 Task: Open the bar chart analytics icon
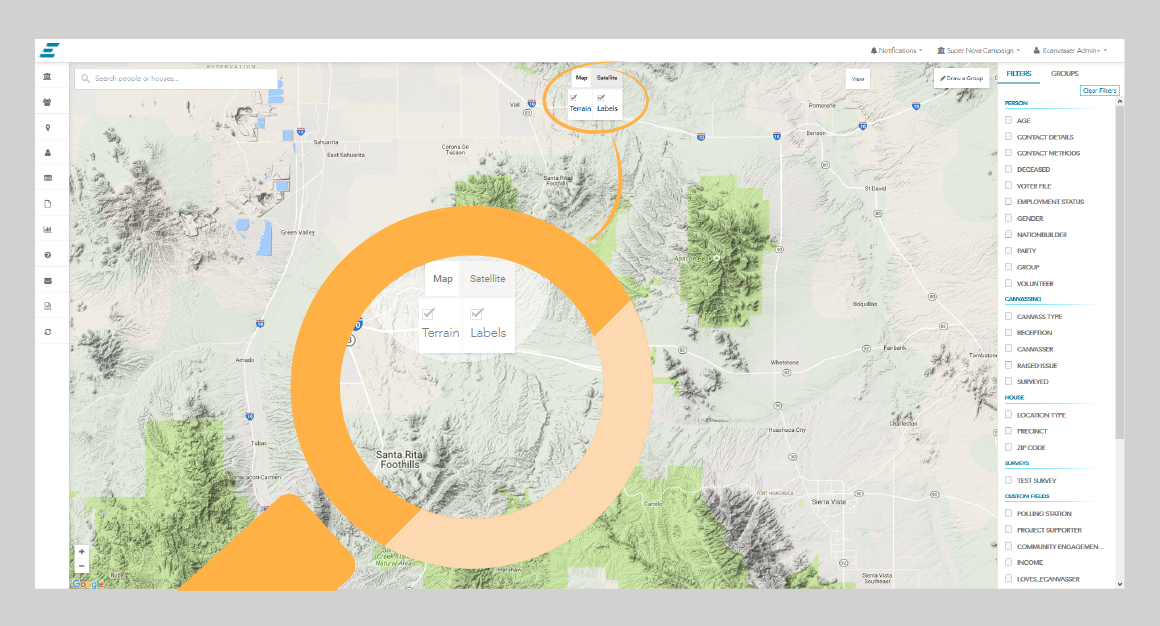[x=48, y=229]
